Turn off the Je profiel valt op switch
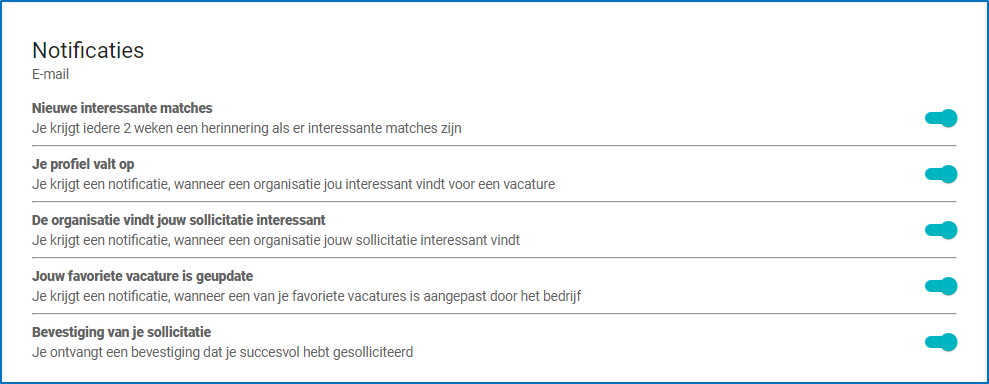 click(x=941, y=174)
